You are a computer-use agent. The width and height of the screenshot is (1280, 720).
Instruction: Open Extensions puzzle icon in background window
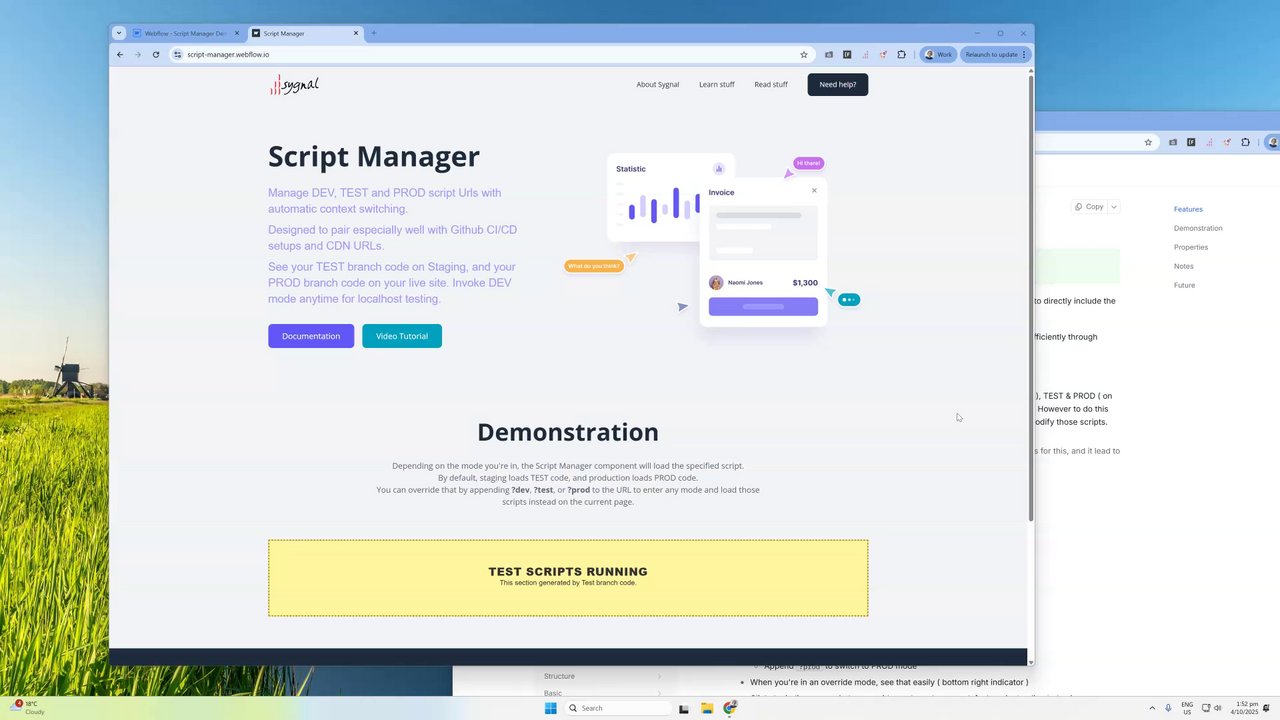pos(1246,142)
